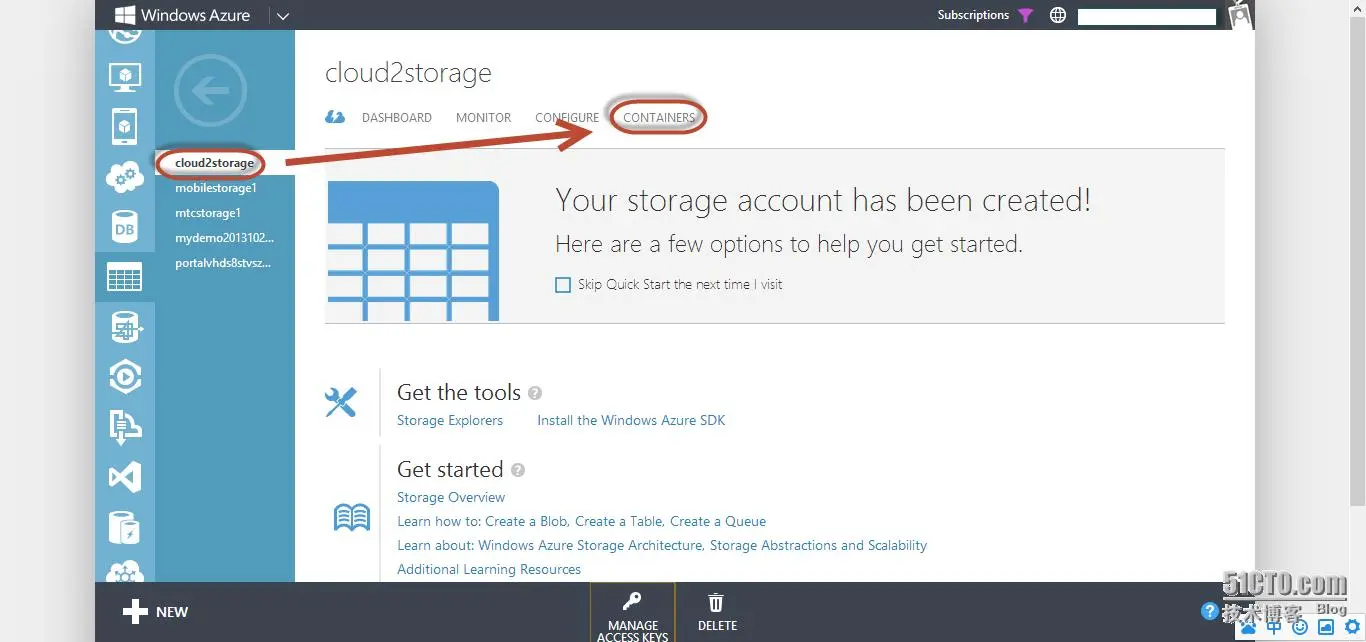1366x642 pixels.
Task: Switch to the CONTAINERS tab
Action: 659,118
